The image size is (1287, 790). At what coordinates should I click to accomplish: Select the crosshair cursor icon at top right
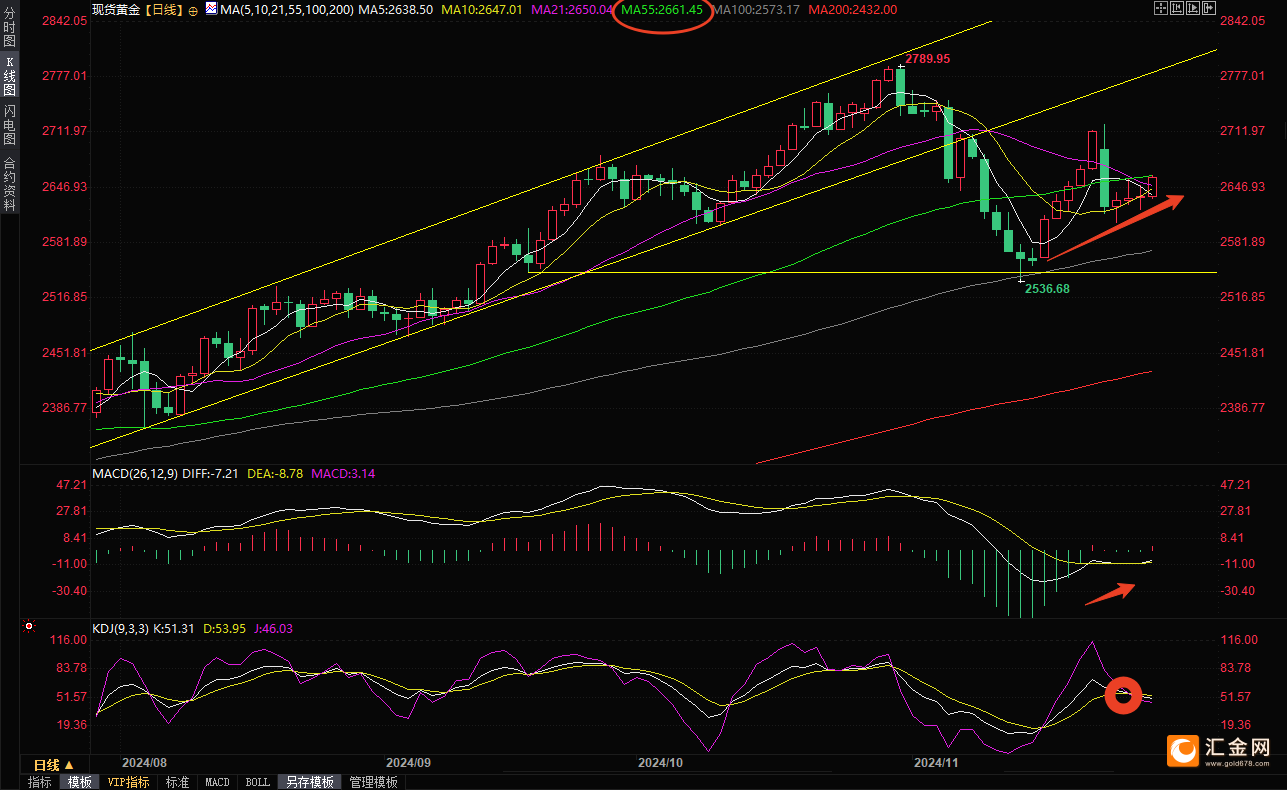click(x=1161, y=8)
